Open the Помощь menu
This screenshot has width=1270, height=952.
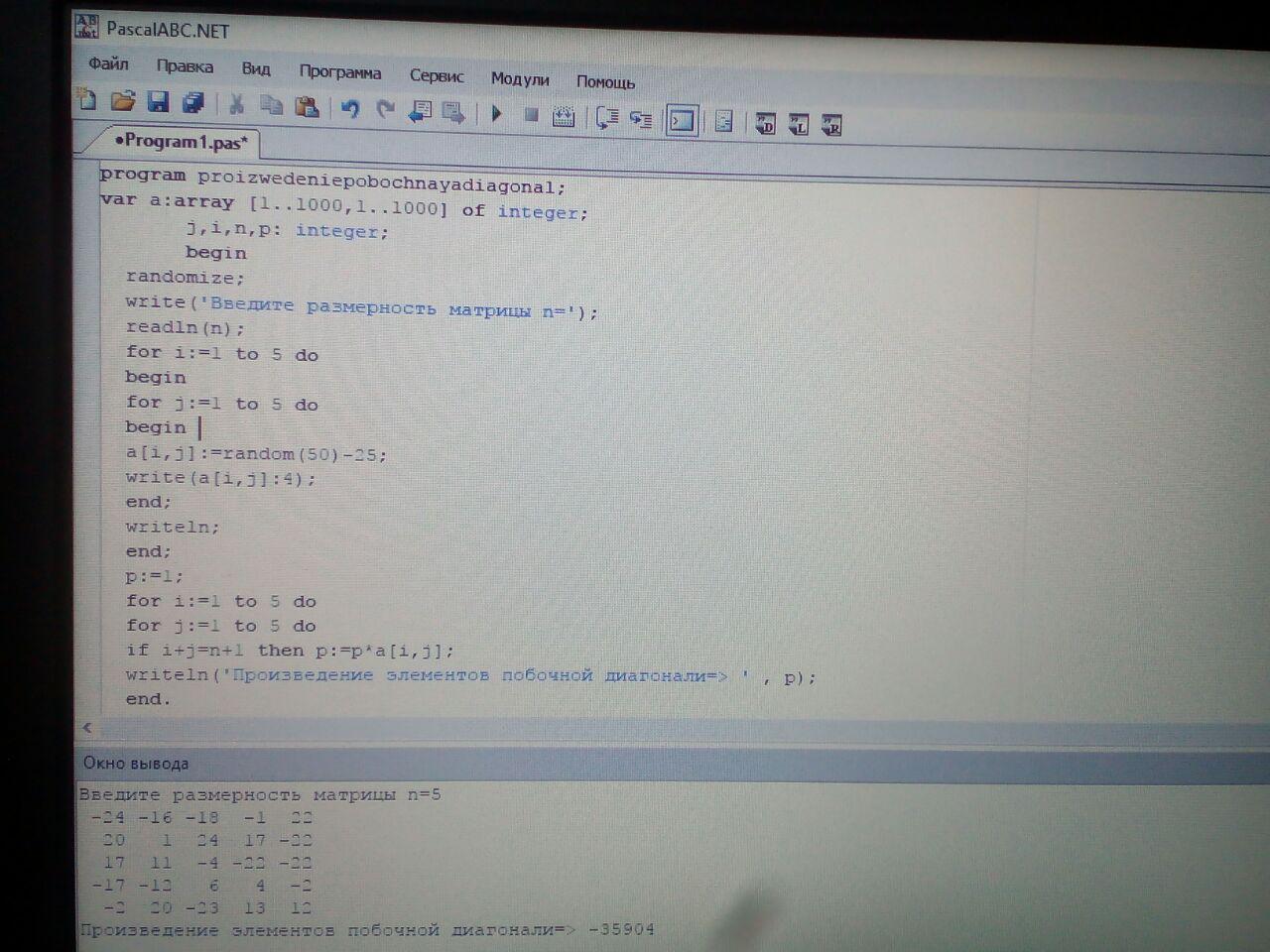coord(605,82)
